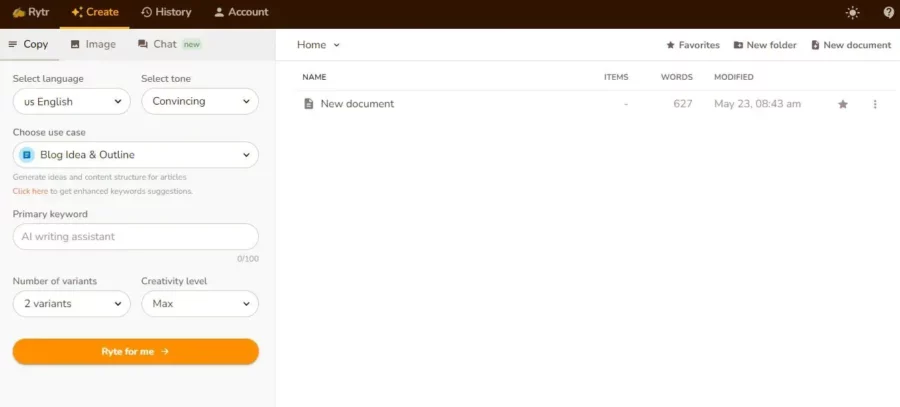Expand the Select language dropdown
The image size is (900, 407).
click(x=71, y=101)
